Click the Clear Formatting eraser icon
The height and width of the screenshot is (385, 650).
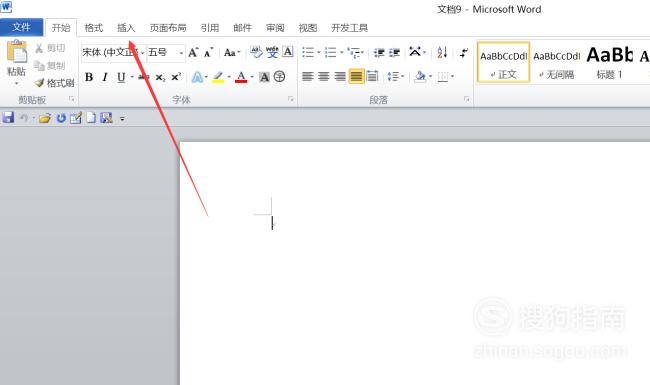[x=256, y=52]
